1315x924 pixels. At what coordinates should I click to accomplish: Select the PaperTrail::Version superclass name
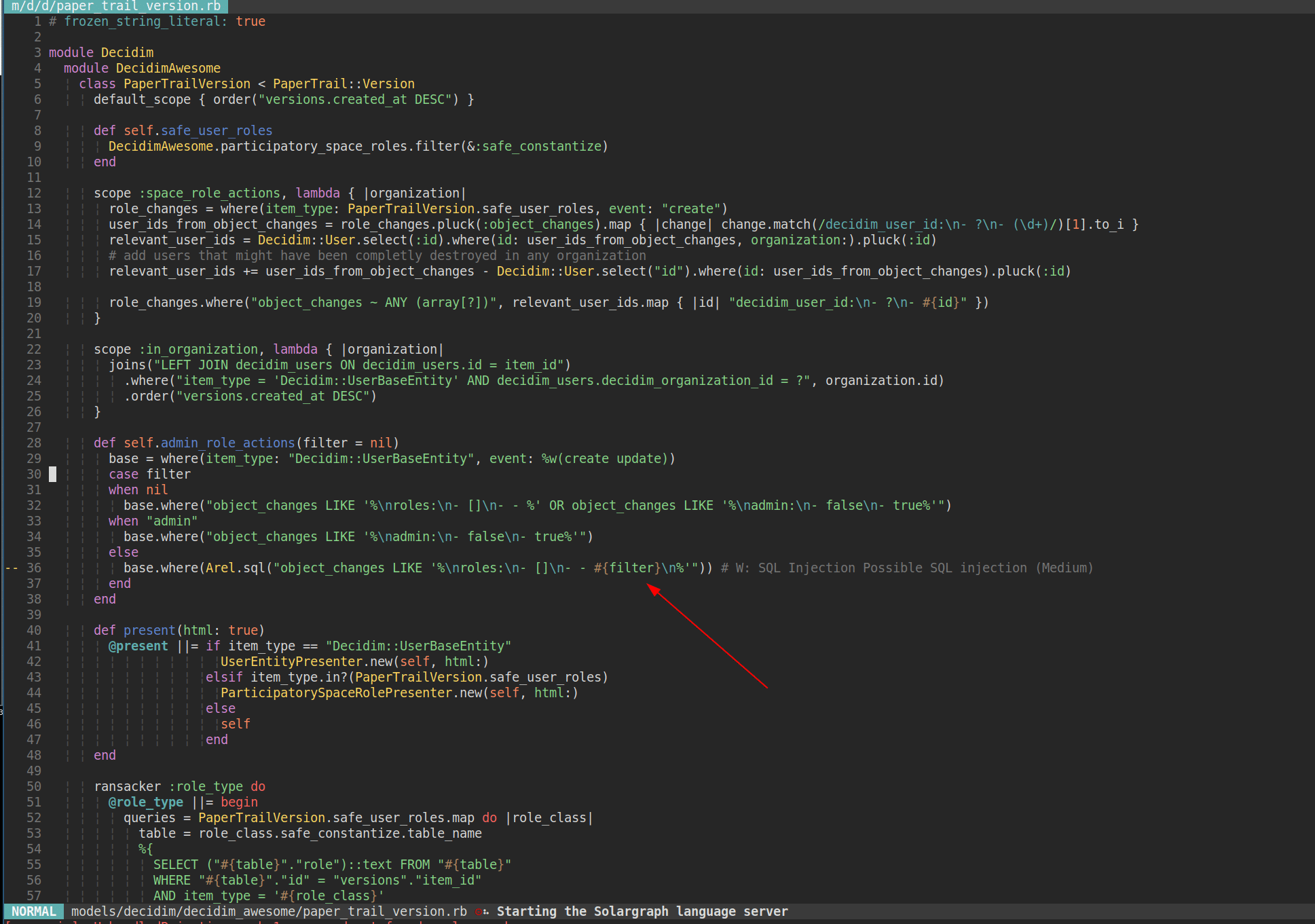point(344,83)
